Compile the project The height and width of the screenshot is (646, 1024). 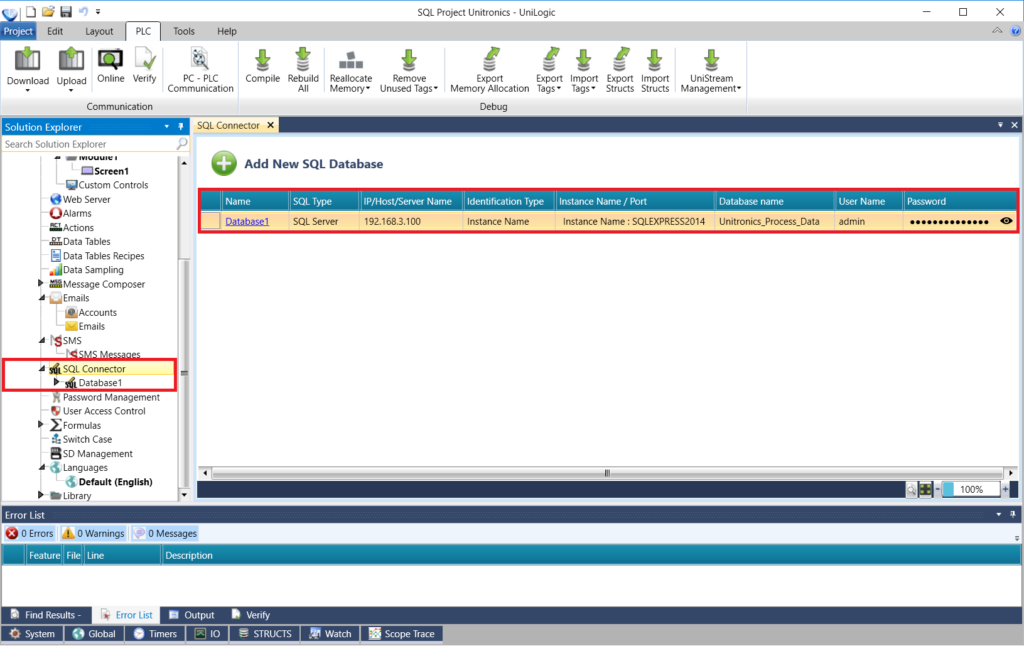[x=263, y=66]
